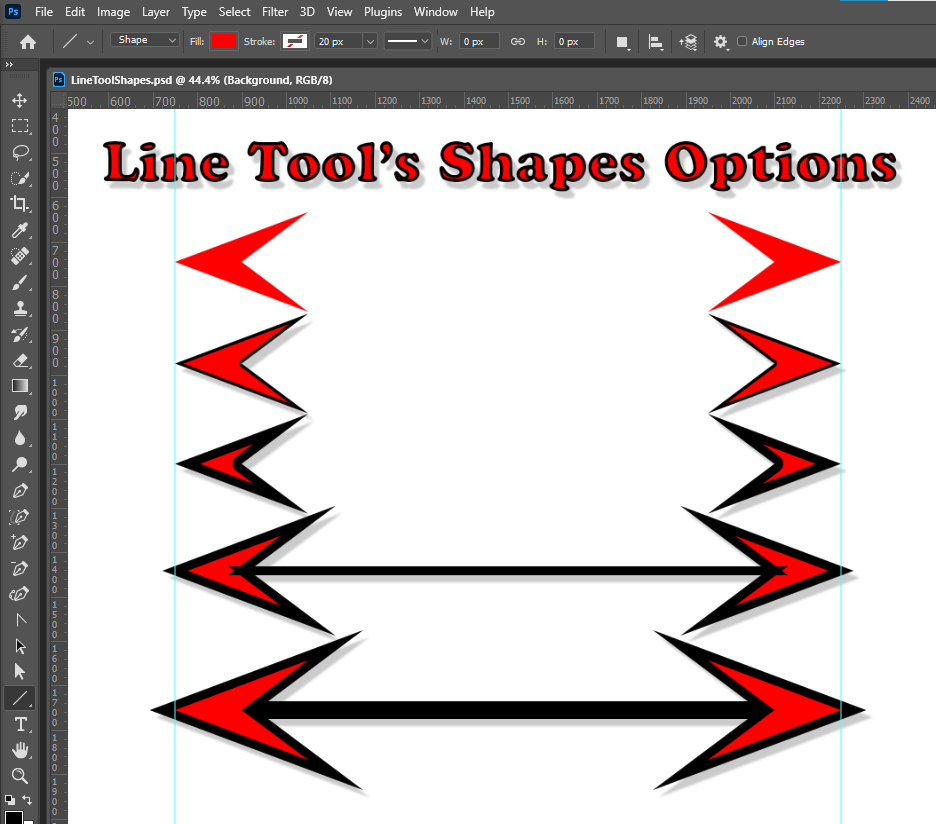The width and height of the screenshot is (936, 824).
Task: Open the Filter menu
Action: (x=275, y=11)
